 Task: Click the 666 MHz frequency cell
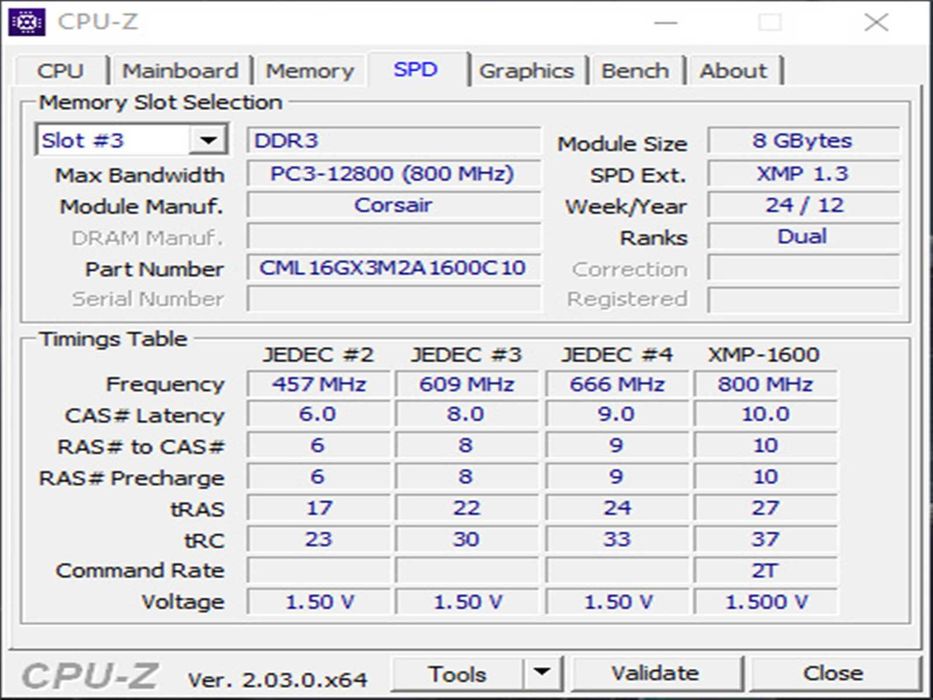pos(617,384)
